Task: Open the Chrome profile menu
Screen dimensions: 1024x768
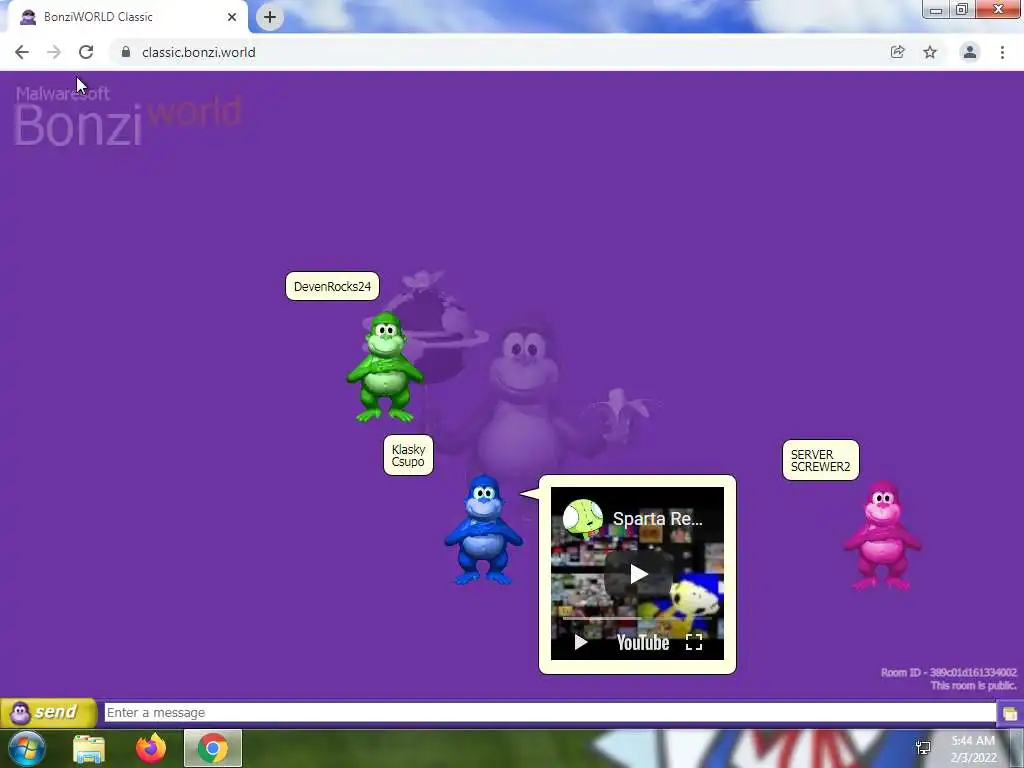Action: [x=970, y=52]
